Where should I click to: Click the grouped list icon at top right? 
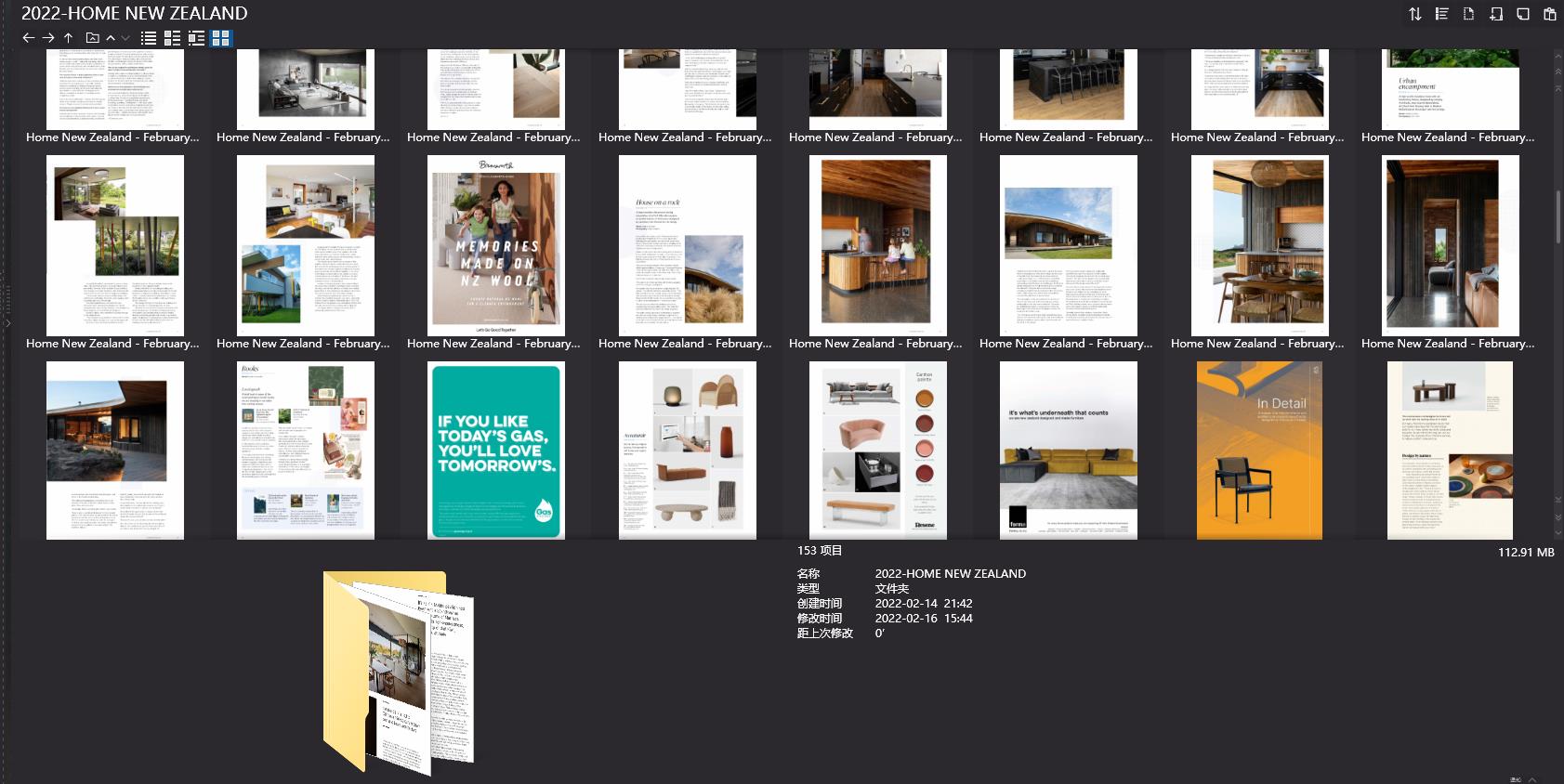pyautogui.click(x=1441, y=14)
